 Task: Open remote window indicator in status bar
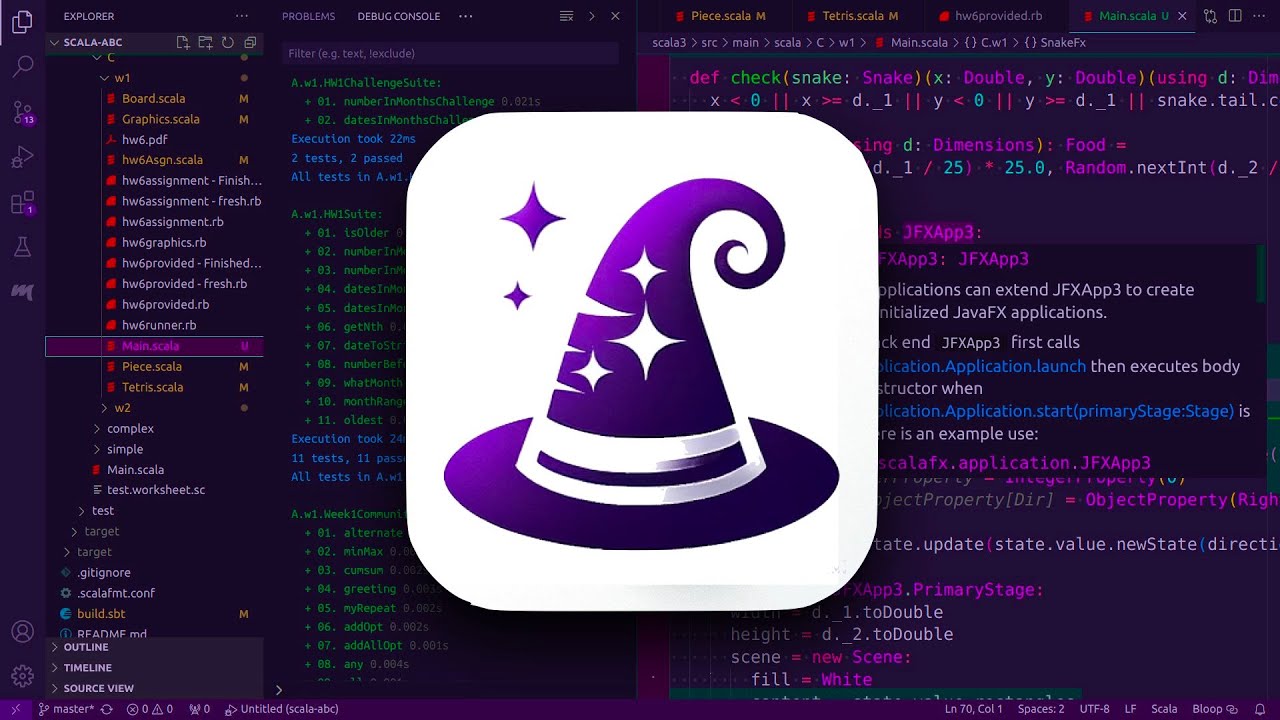pos(14,709)
